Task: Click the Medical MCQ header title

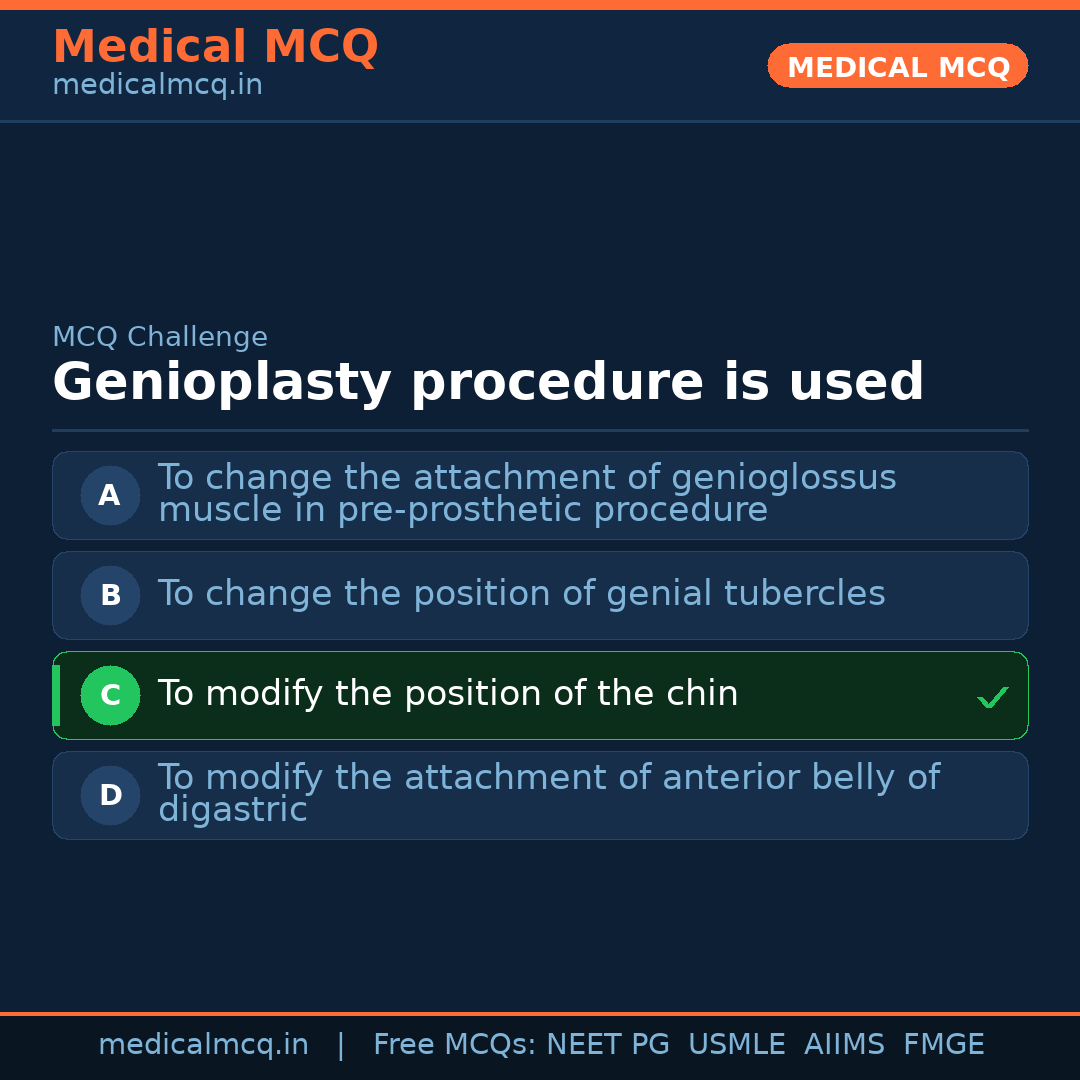Action: [x=215, y=47]
